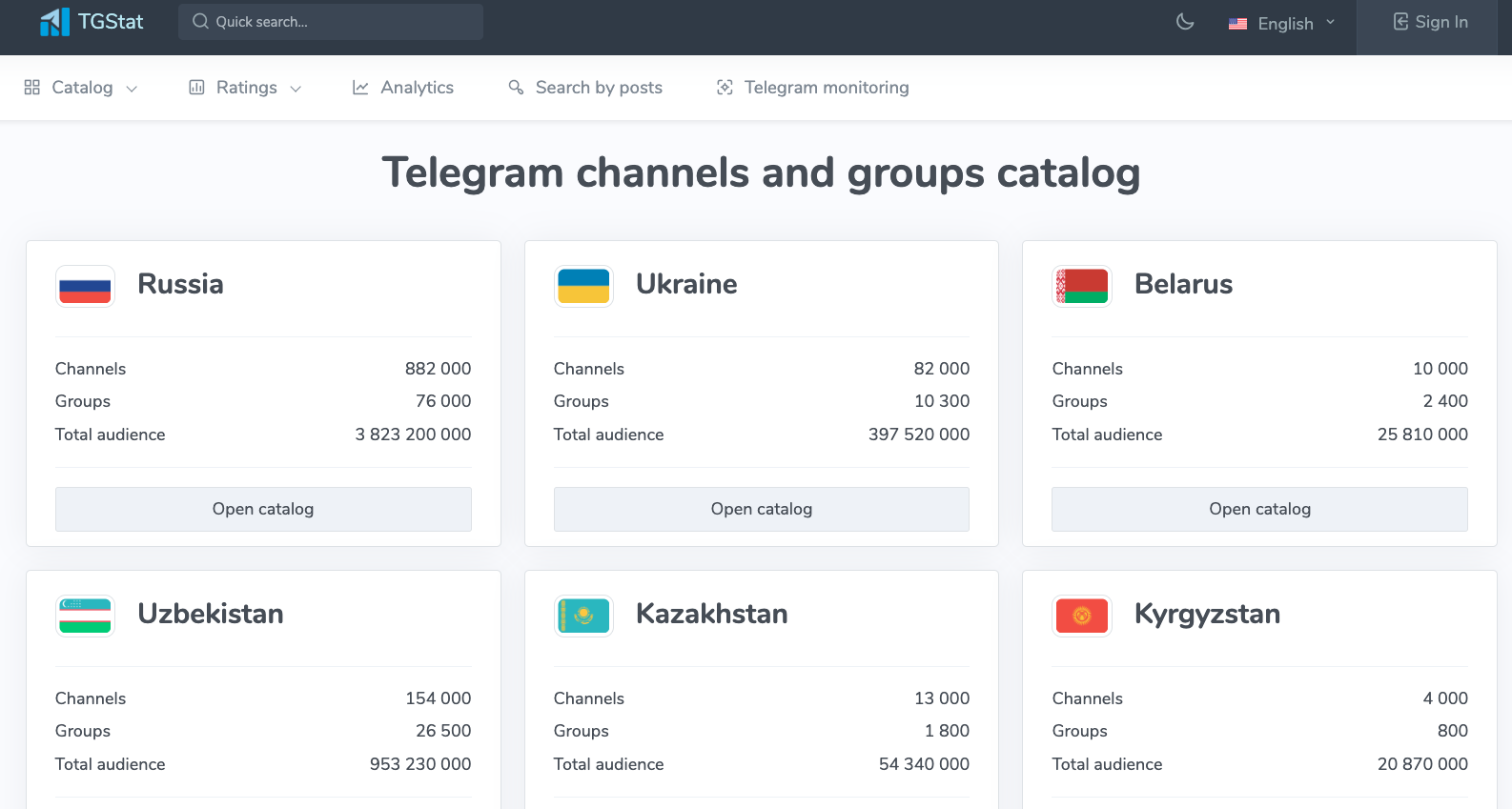Open the English language dropdown
1512x809 pixels.
pos(1282,23)
